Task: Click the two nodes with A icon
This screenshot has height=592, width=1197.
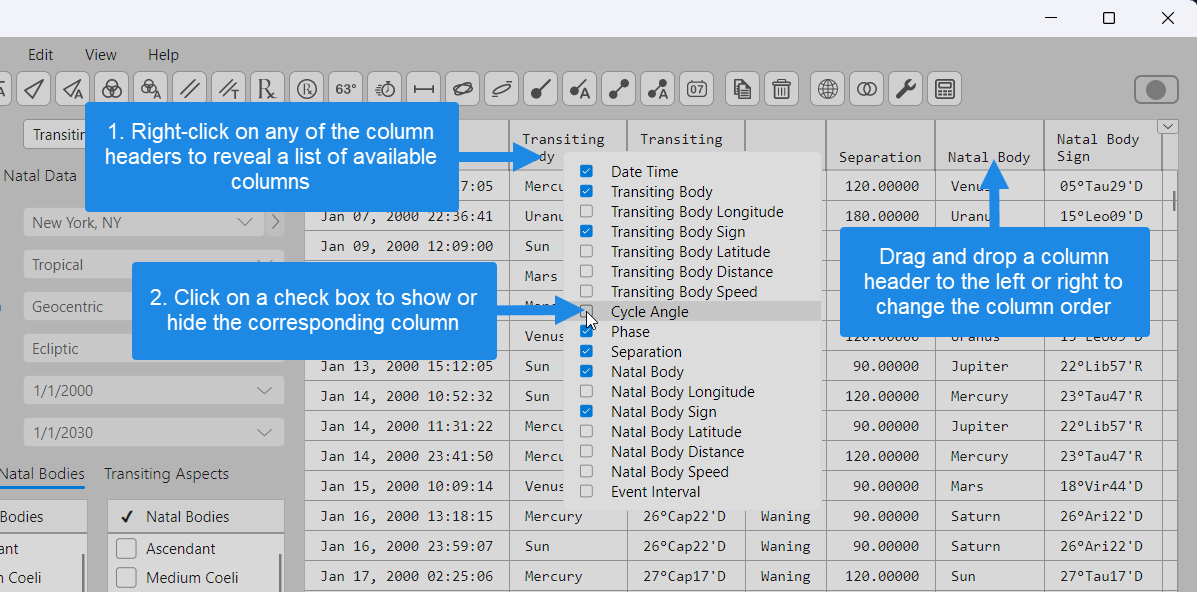Action: (x=657, y=89)
